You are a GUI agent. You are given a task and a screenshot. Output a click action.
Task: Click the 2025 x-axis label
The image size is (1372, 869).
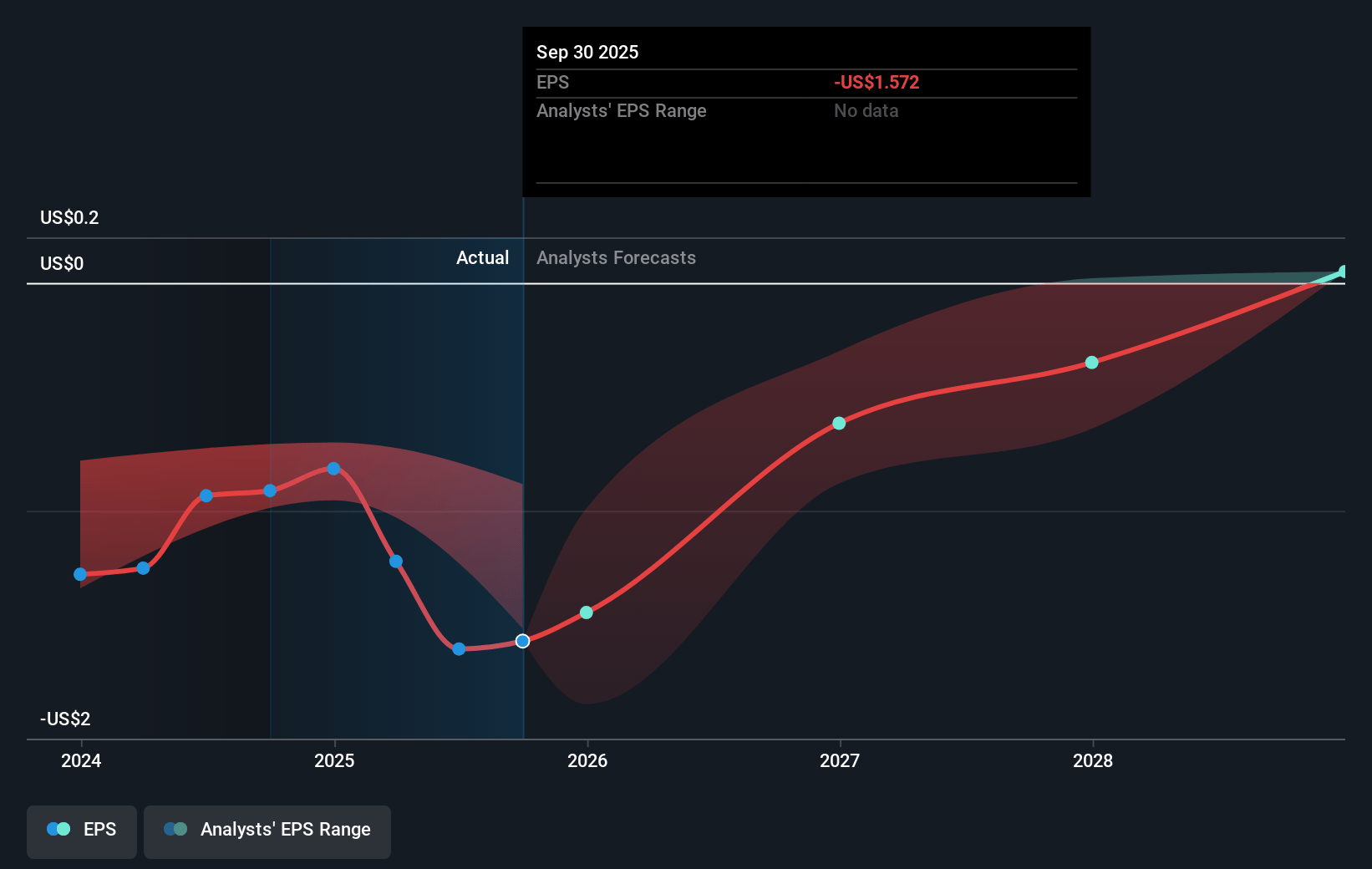click(334, 760)
